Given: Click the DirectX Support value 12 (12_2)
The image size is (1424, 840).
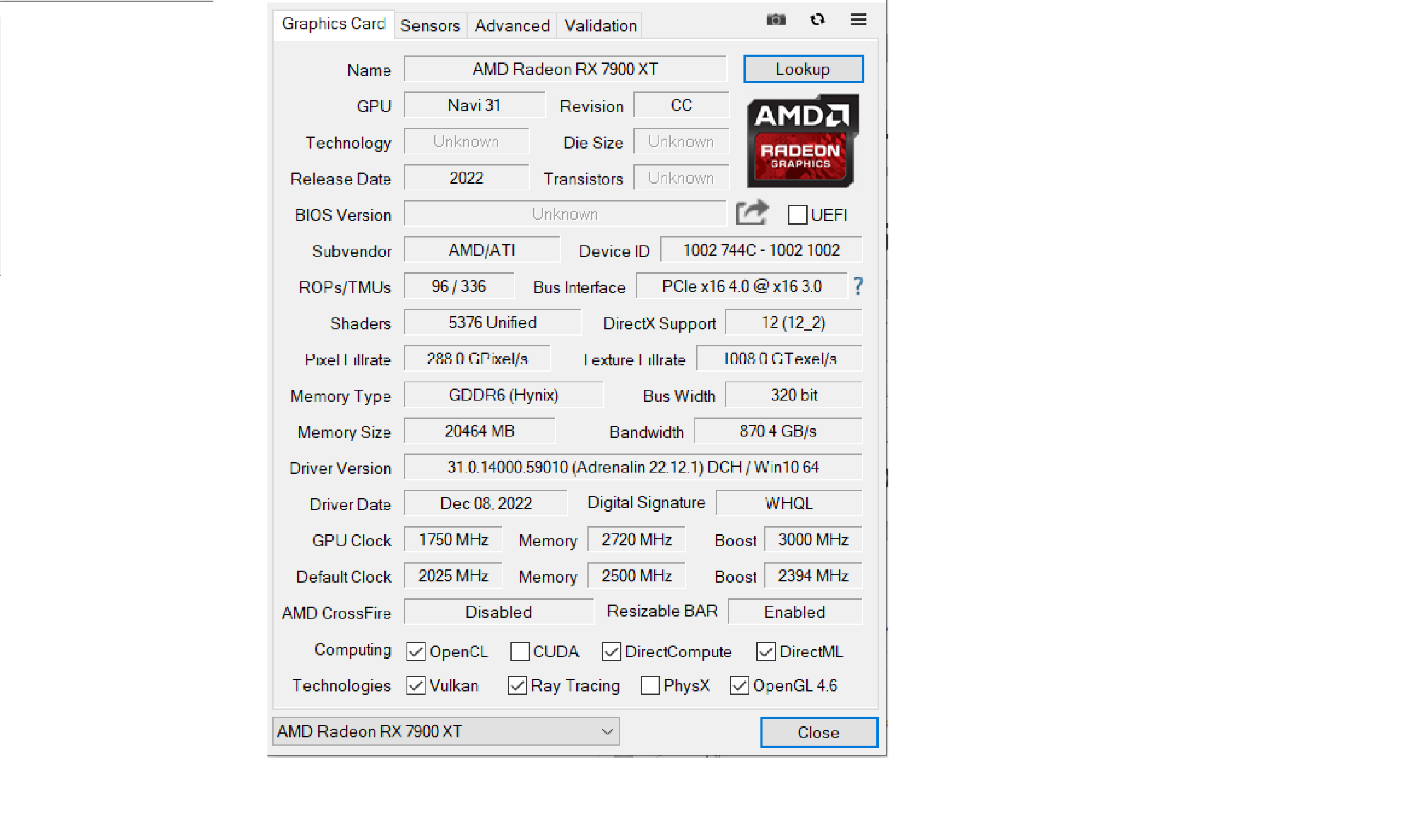Looking at the screenshot, I should (x=793, y=323).
